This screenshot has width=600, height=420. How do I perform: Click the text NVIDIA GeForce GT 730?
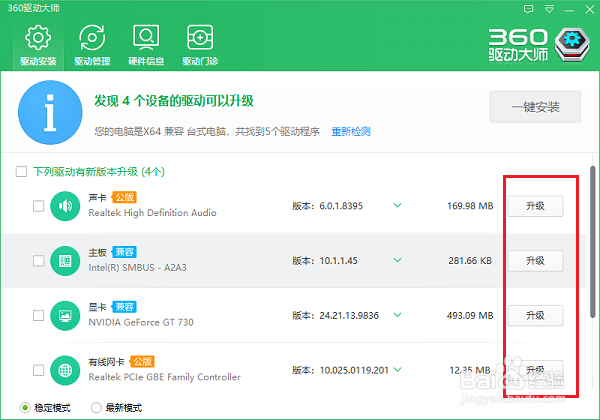141,322
